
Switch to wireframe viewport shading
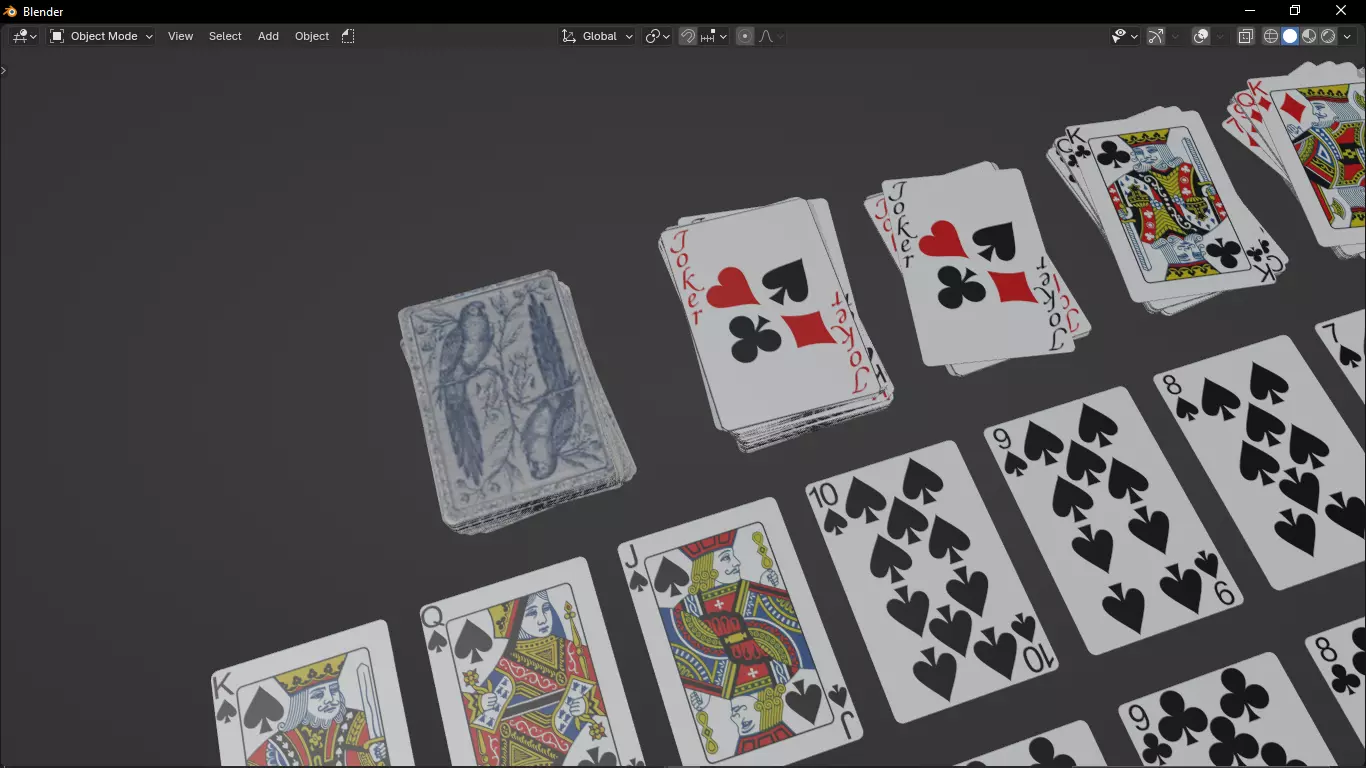point(1271,36)
